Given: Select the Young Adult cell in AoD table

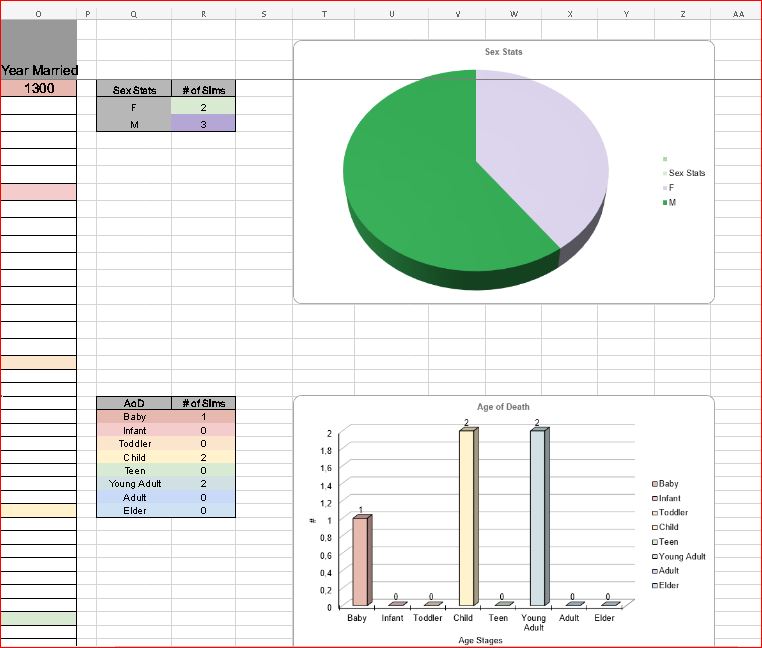Looking at the screenshot, I should 134,484.
